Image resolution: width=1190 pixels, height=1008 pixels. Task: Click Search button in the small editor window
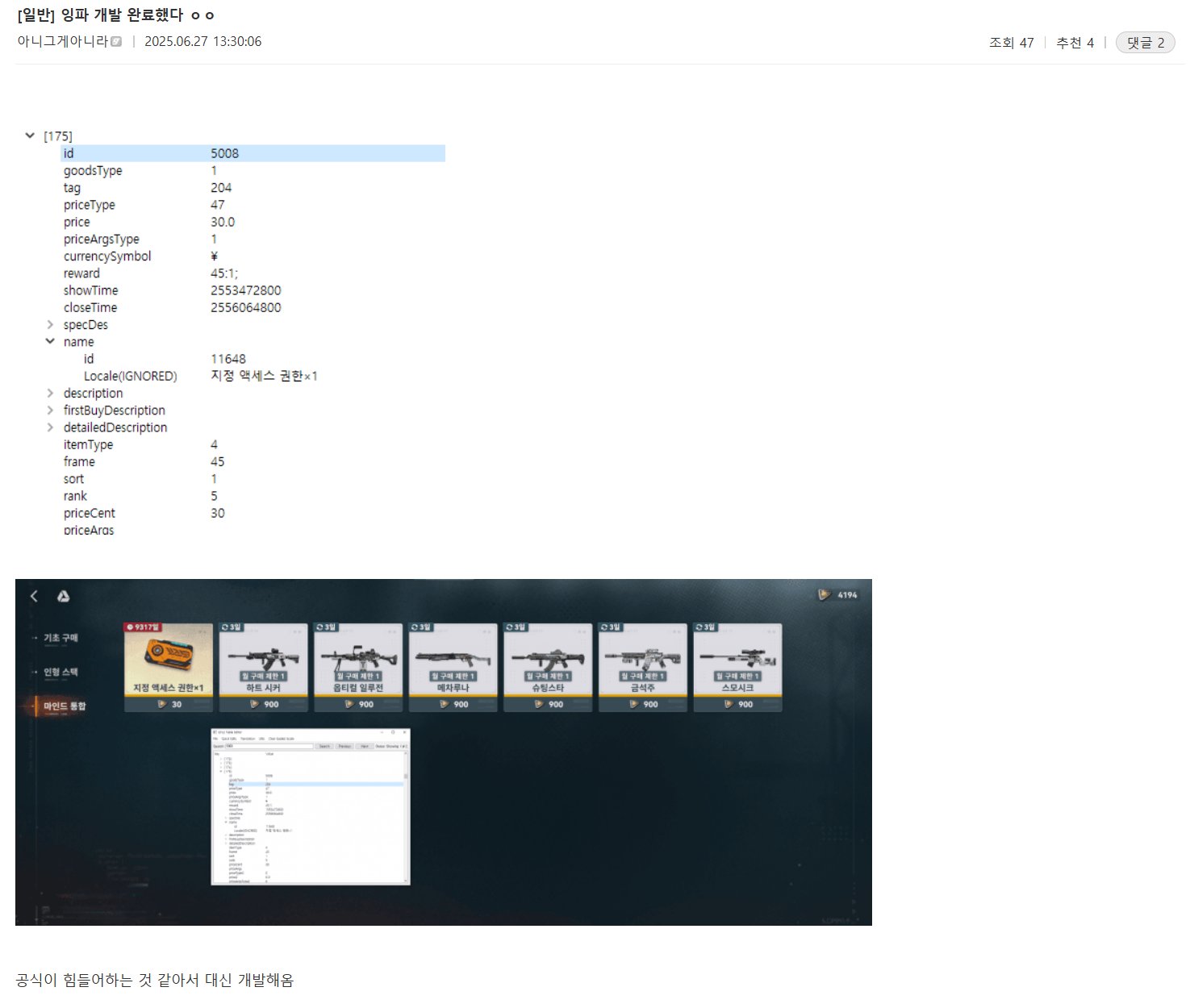click(x=324, y=747)
